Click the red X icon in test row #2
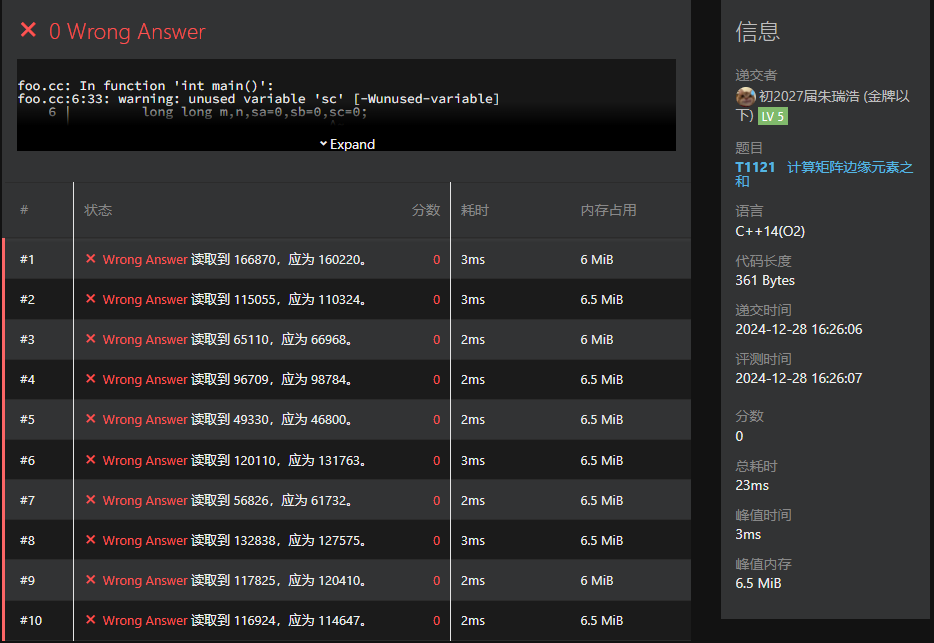 coord(91,299)
